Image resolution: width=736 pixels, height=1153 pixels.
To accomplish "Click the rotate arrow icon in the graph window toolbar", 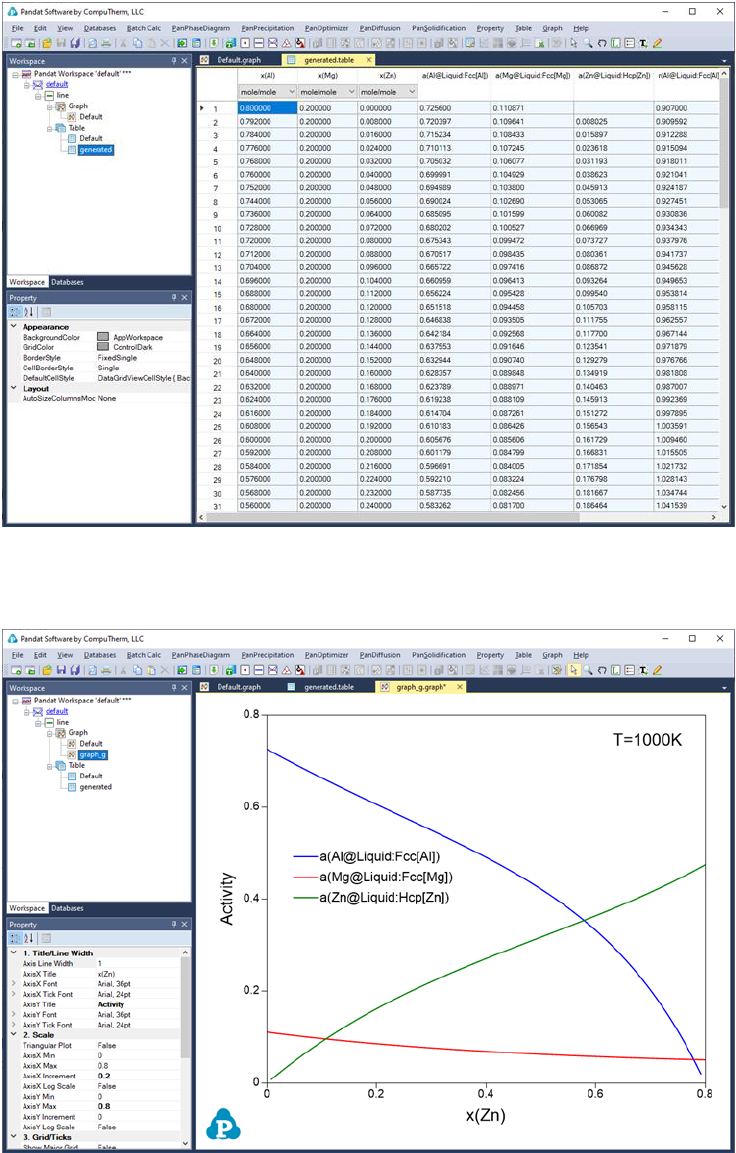I will tap(602, 670).
